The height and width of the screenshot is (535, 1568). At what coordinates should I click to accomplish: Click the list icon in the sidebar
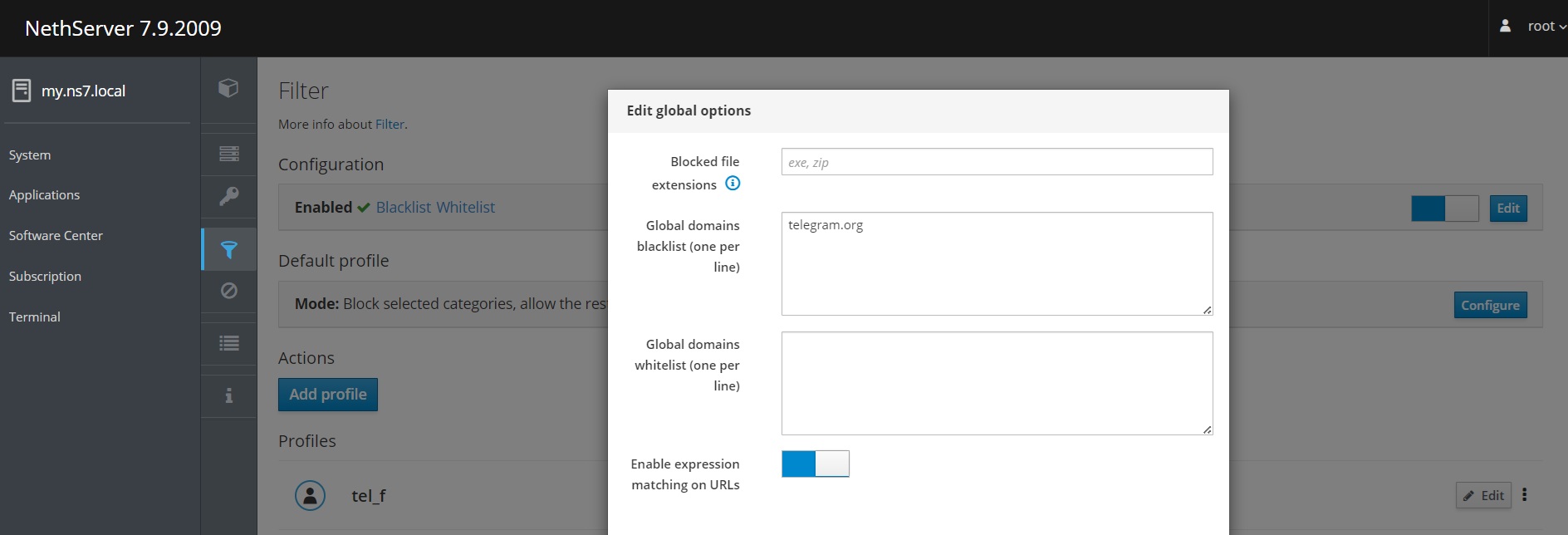(228, 343)
